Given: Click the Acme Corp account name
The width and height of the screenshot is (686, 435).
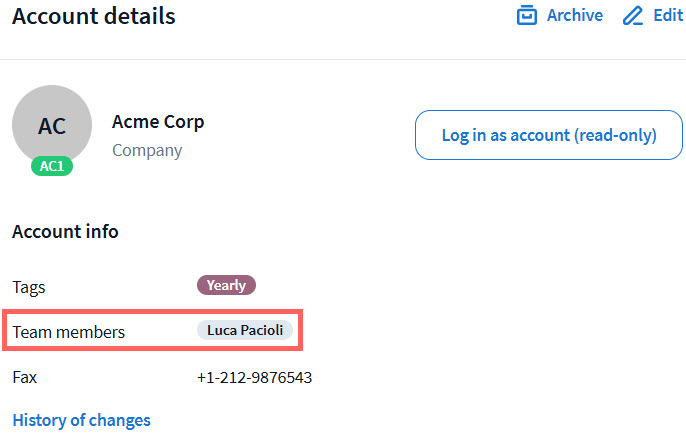Looking at the screenshot, I should pyautogui.click(x=158, y=122).
